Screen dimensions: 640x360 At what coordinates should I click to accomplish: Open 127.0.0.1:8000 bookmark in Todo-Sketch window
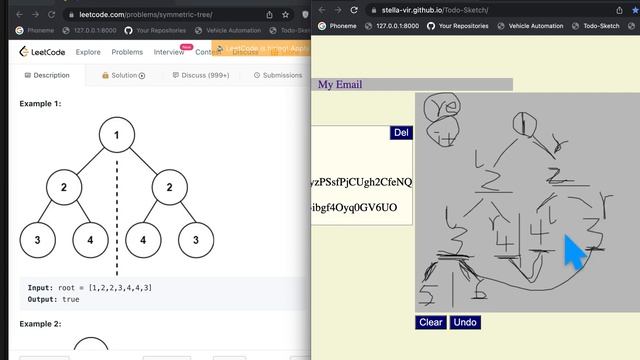tap(392, 26)
